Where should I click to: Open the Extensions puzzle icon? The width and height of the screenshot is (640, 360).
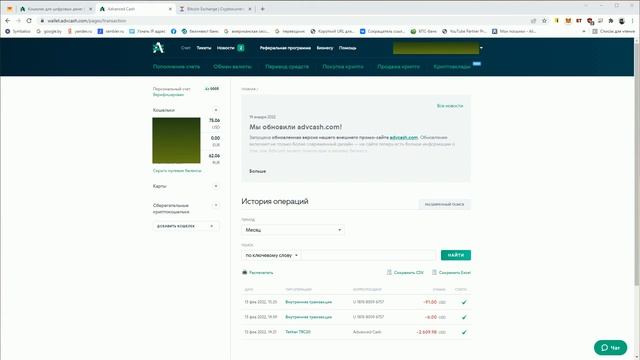611,20
